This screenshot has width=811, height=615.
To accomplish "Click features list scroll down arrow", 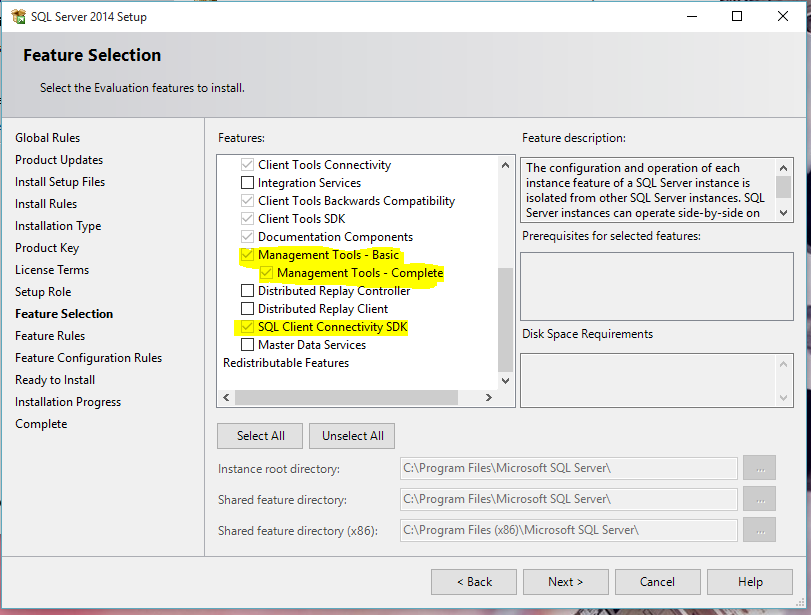I will [505, 381].
